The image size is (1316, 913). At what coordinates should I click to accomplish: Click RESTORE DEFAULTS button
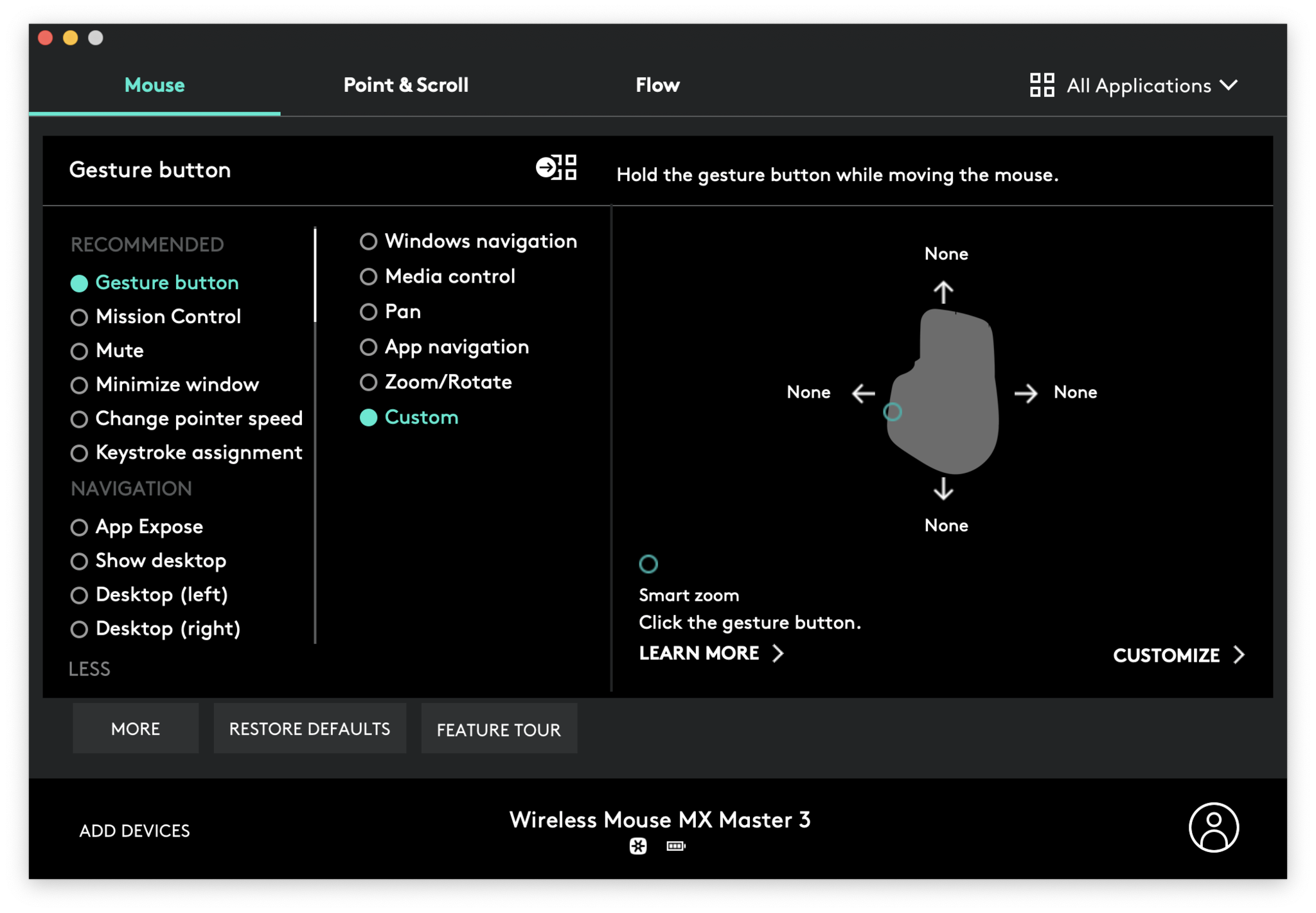[x=310, y=729]
